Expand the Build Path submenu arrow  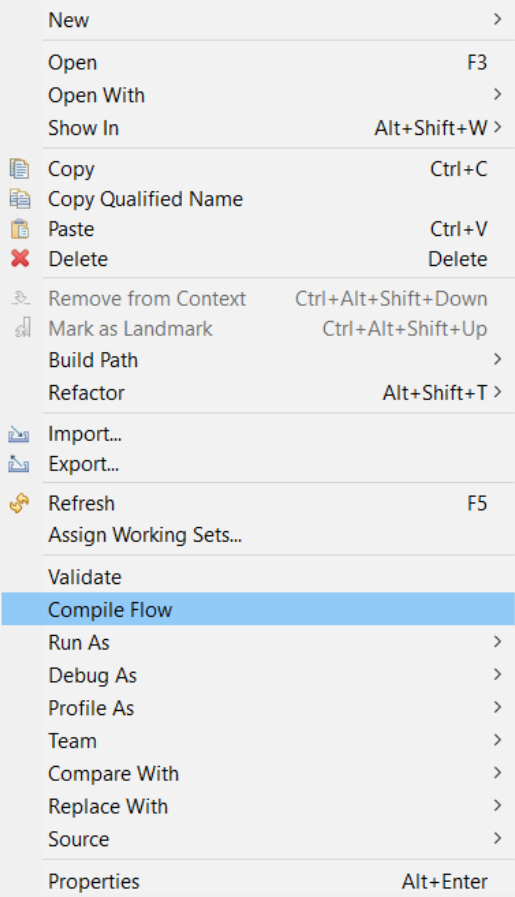point(497,359)
